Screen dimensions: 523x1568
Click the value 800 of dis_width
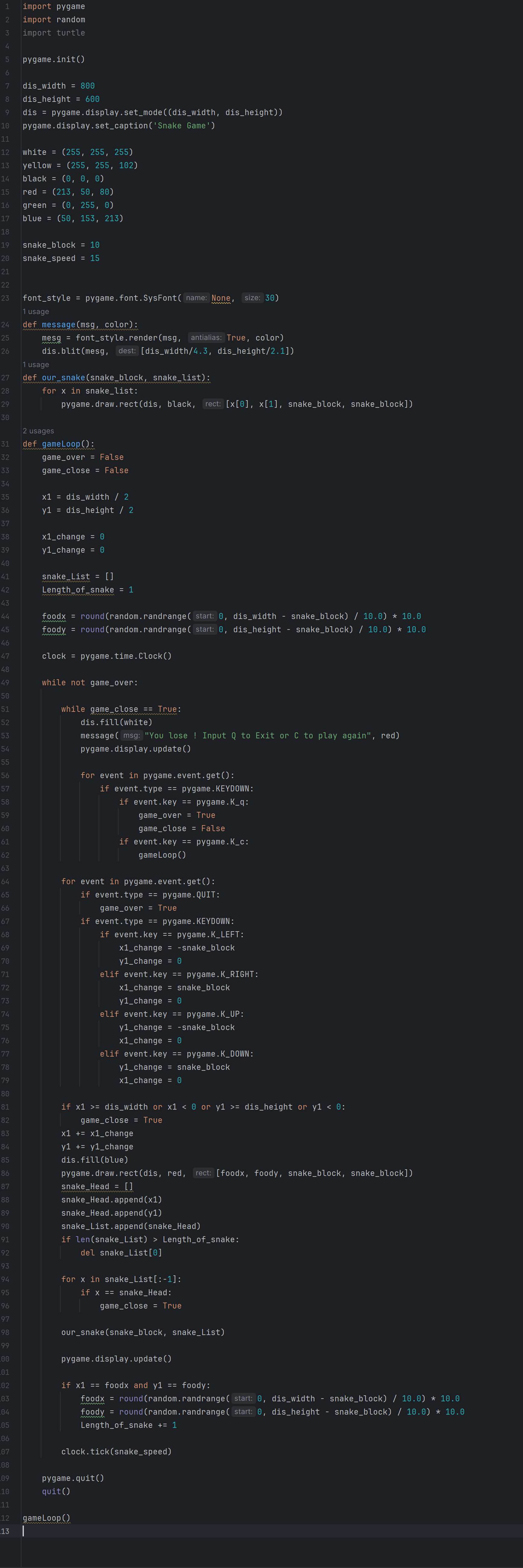coord(88,86)
